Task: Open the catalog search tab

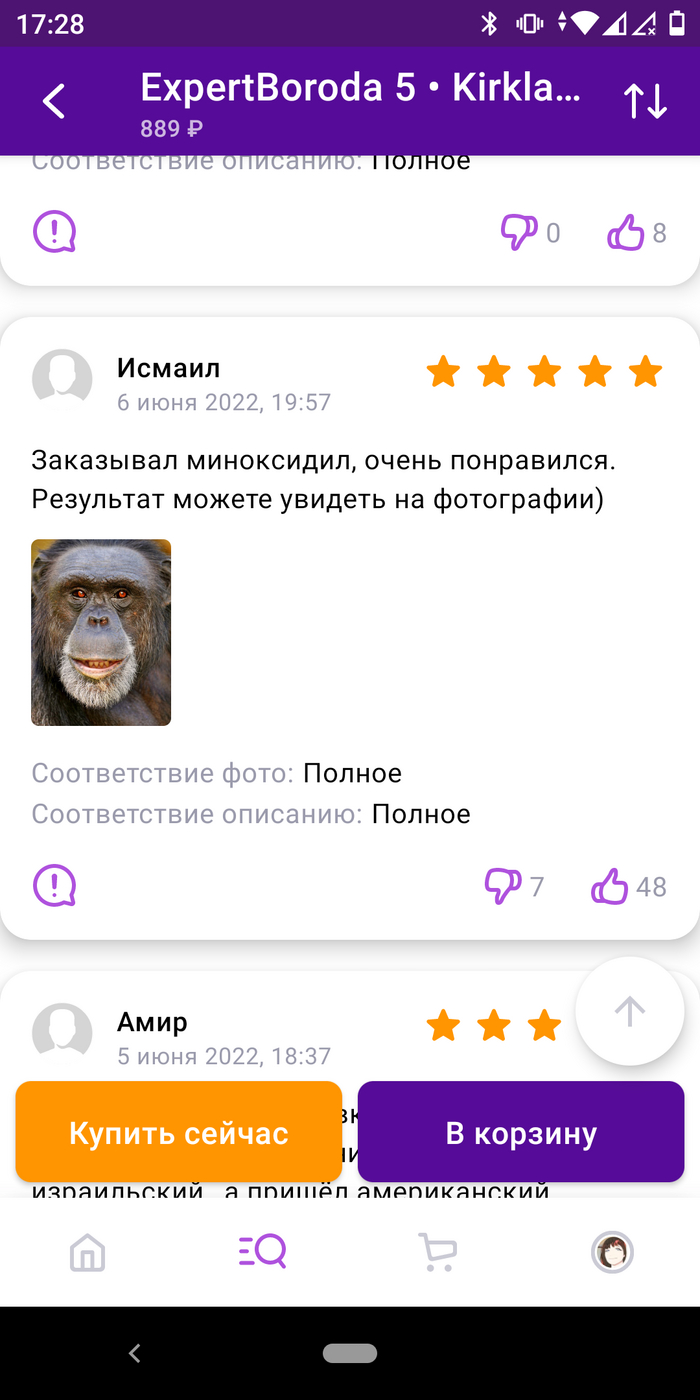Action: (x=263, y=1252)
